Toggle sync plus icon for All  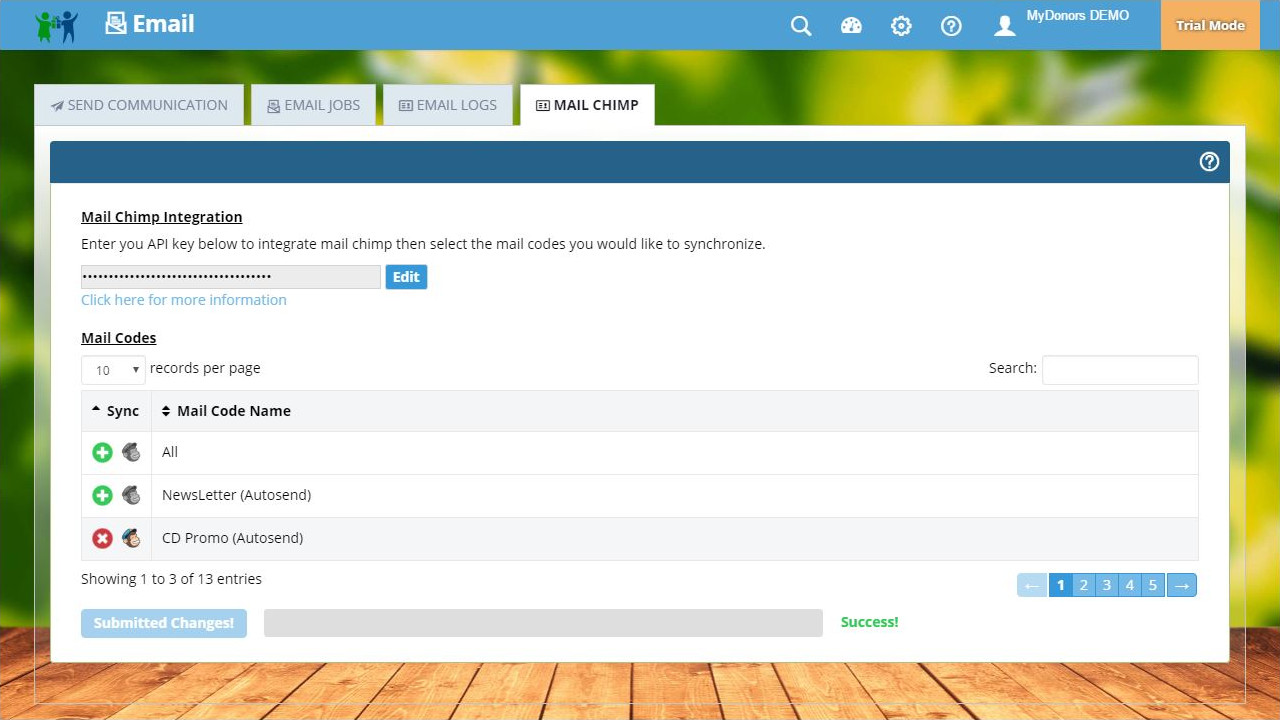(102, 453)
